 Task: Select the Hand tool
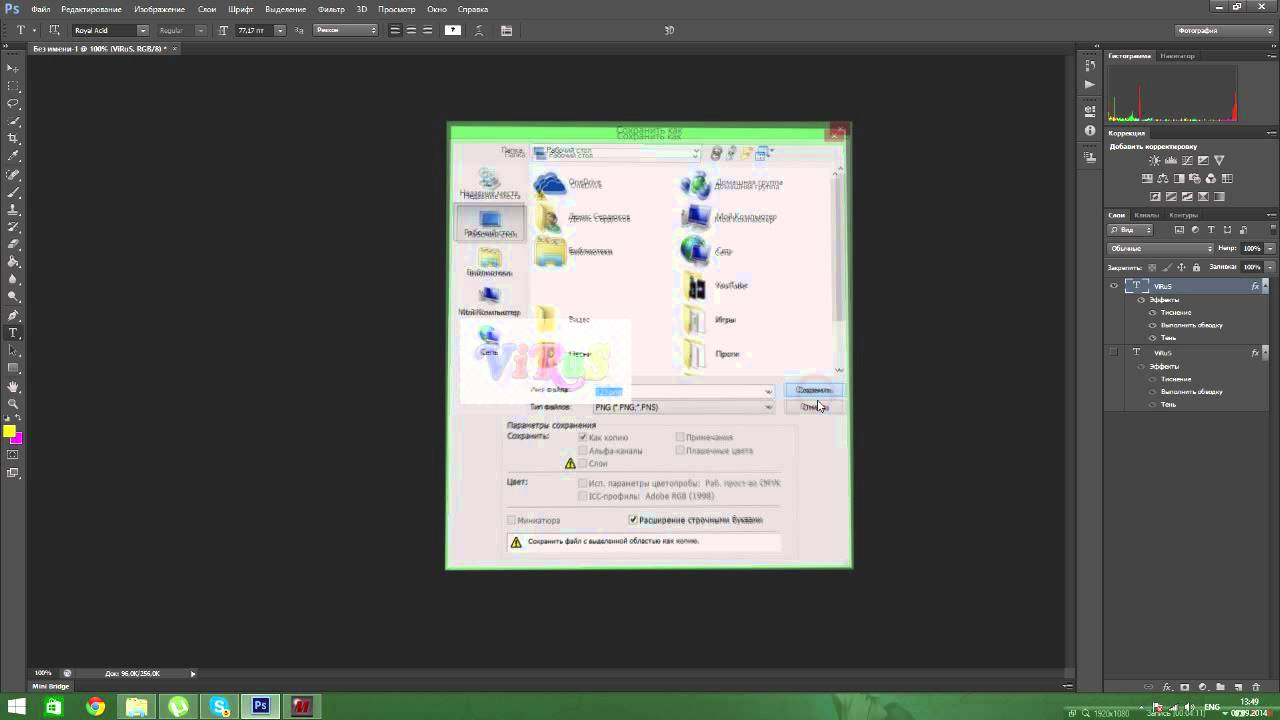(13, 386)
